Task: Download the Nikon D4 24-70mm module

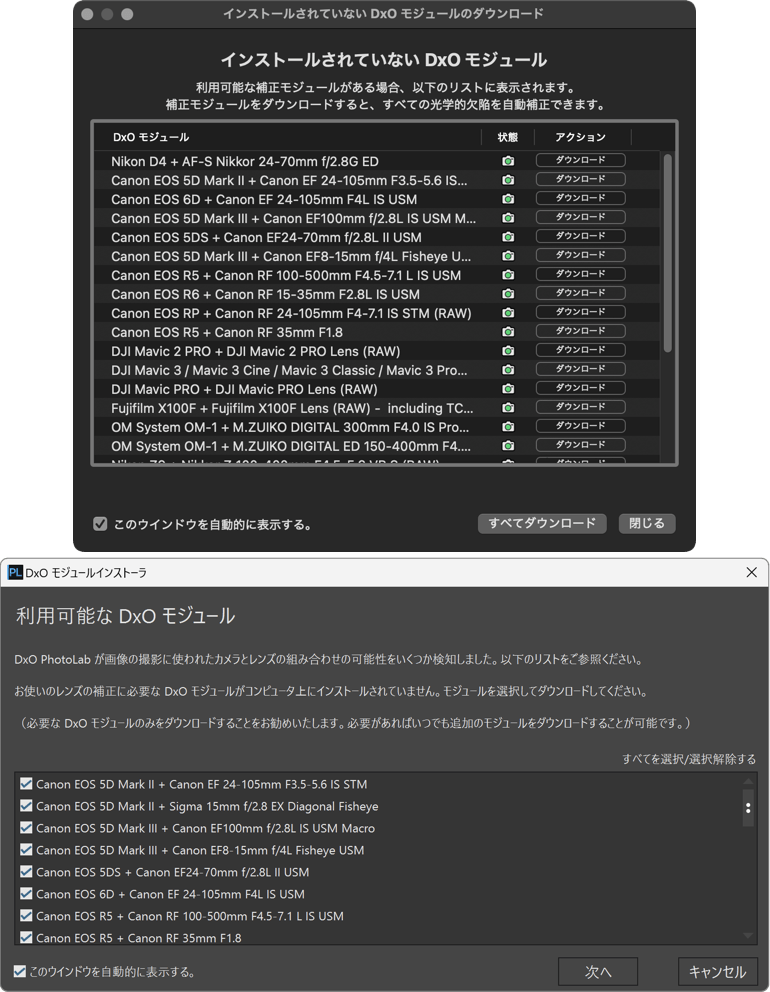Action: (580, 160)
